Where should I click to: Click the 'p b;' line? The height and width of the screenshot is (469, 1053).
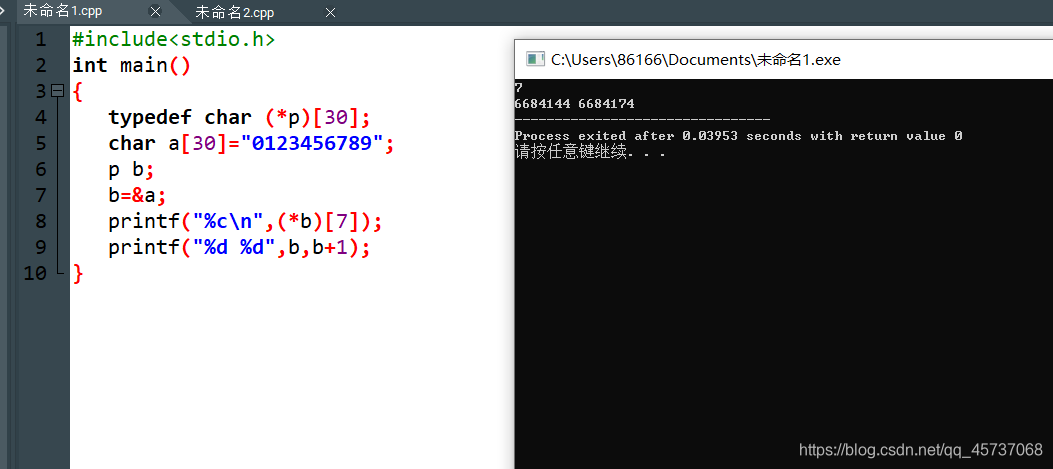[132, 169]
